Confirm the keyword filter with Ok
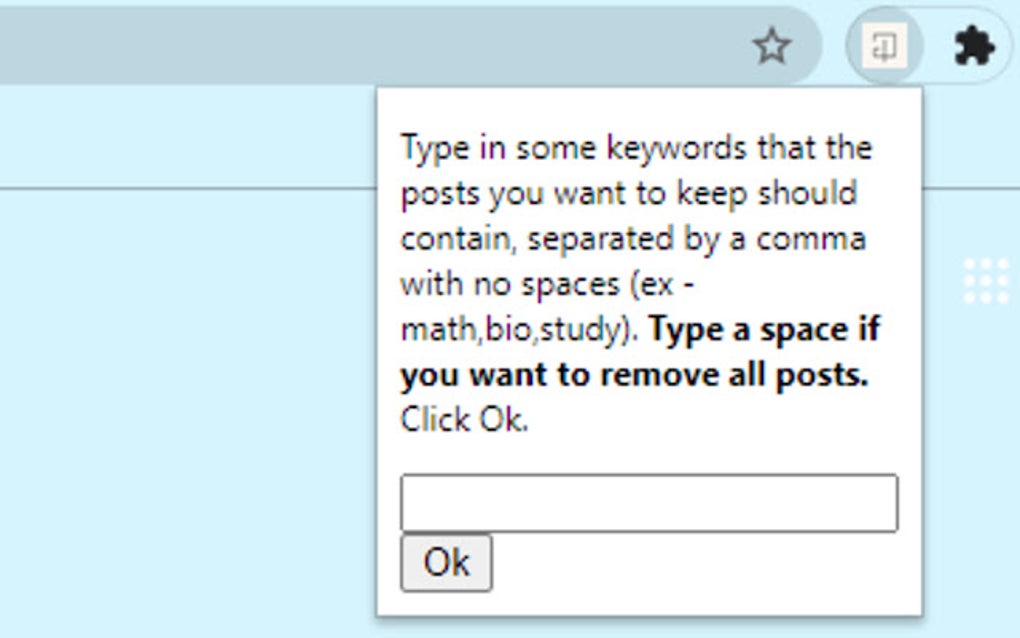This screenshot has width=1020, height=638. click(x=445, y=561)
